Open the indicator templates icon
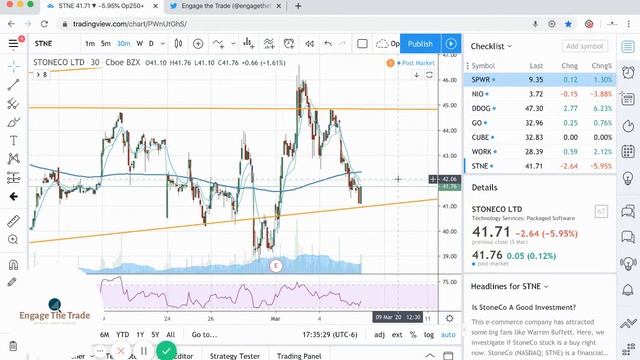640x360 pixels. click(269, 43)
